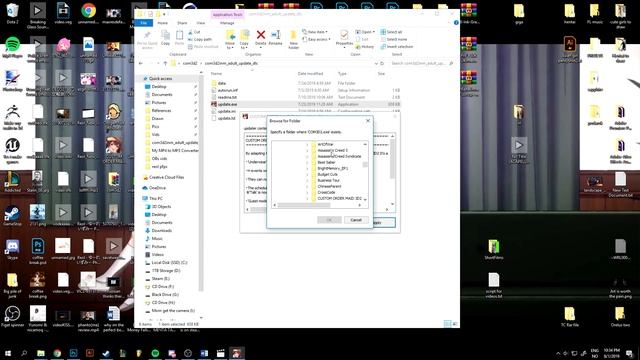
Task: Click the Application Tools contextual tab
Action: 228,14
